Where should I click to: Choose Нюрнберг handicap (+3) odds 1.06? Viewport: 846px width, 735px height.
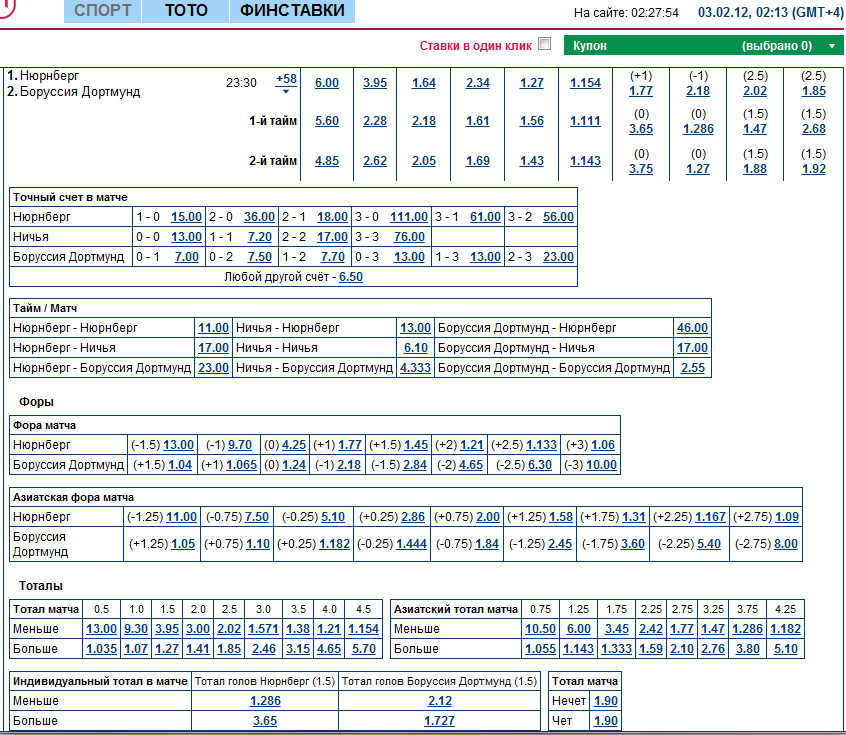603,445
